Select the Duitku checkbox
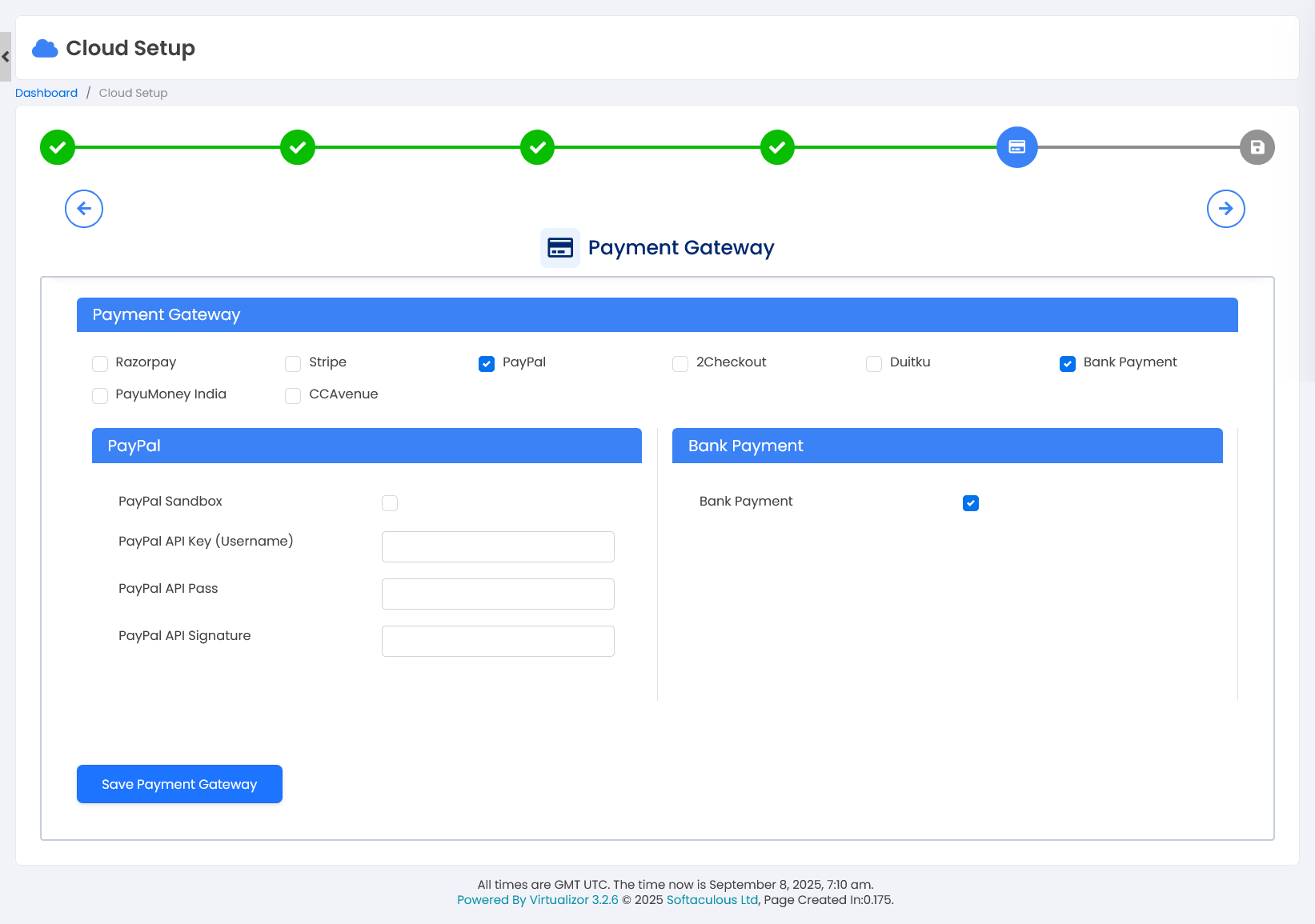Screen dimensions: 1315x924 coord(874,364)
